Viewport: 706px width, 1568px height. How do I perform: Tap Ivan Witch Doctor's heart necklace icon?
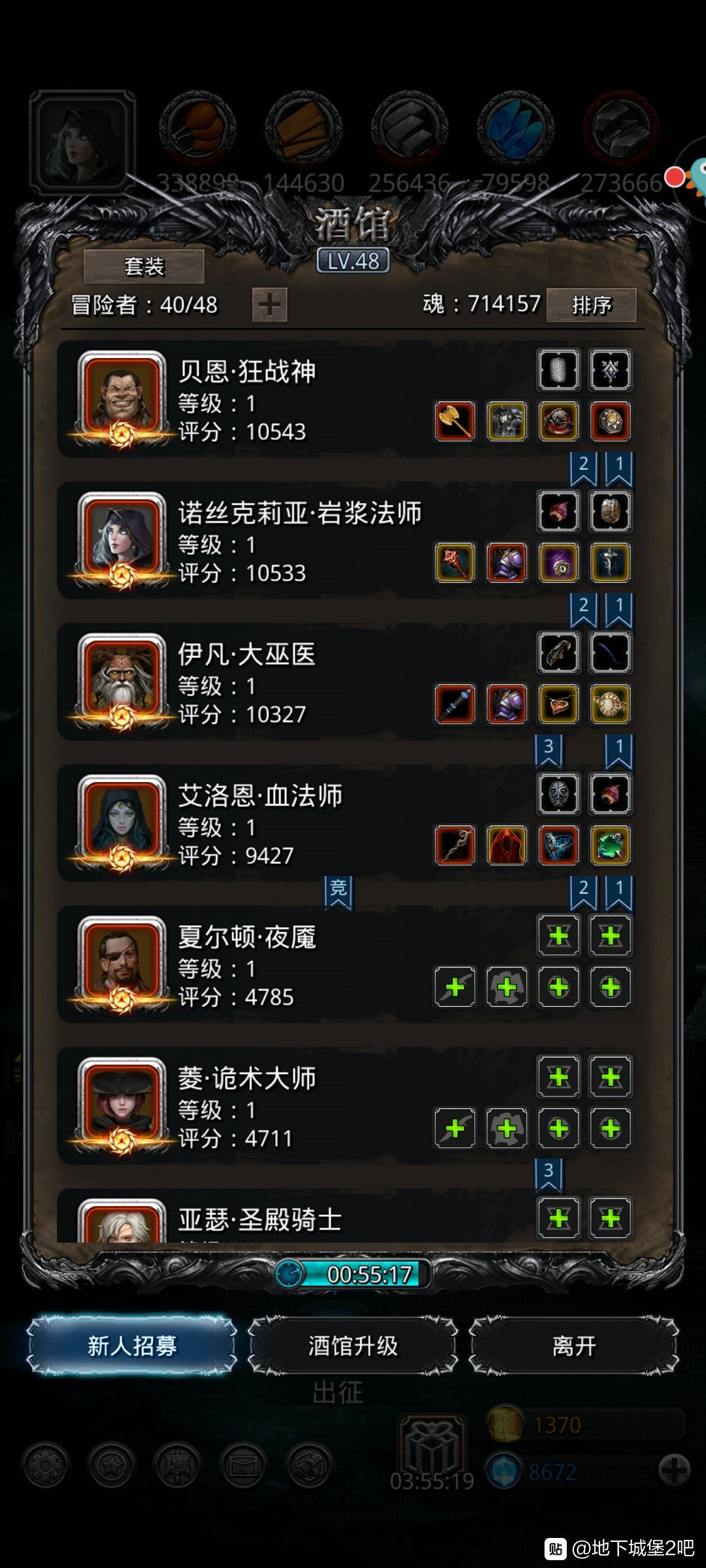558,704
